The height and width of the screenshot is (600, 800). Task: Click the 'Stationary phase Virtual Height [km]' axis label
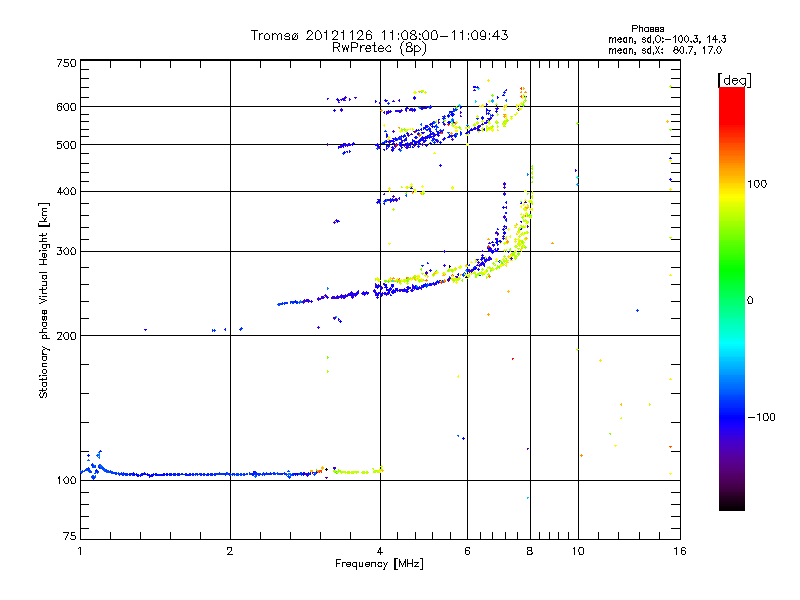[x=43, y=301]
